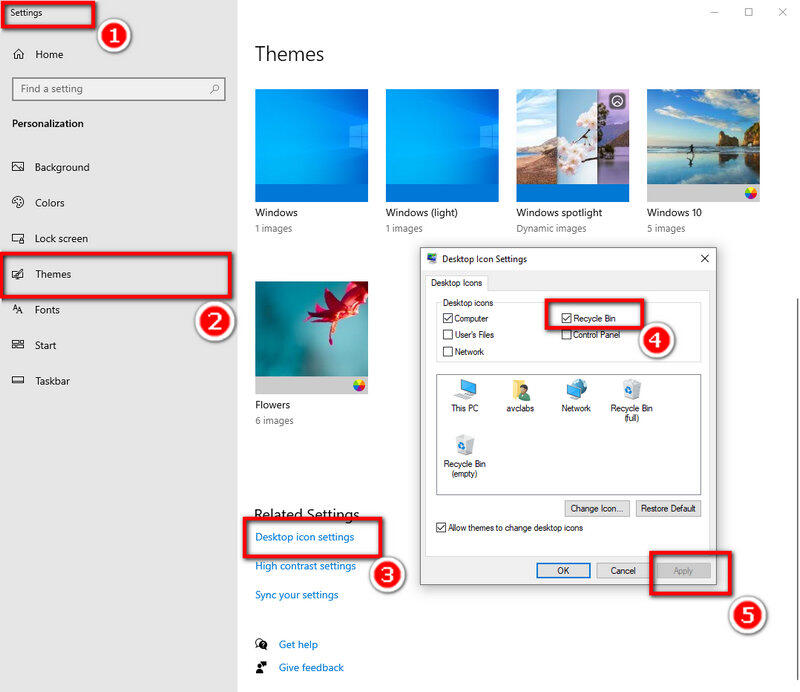Toggle the Recycle Bin checkbox

[567, 319]
